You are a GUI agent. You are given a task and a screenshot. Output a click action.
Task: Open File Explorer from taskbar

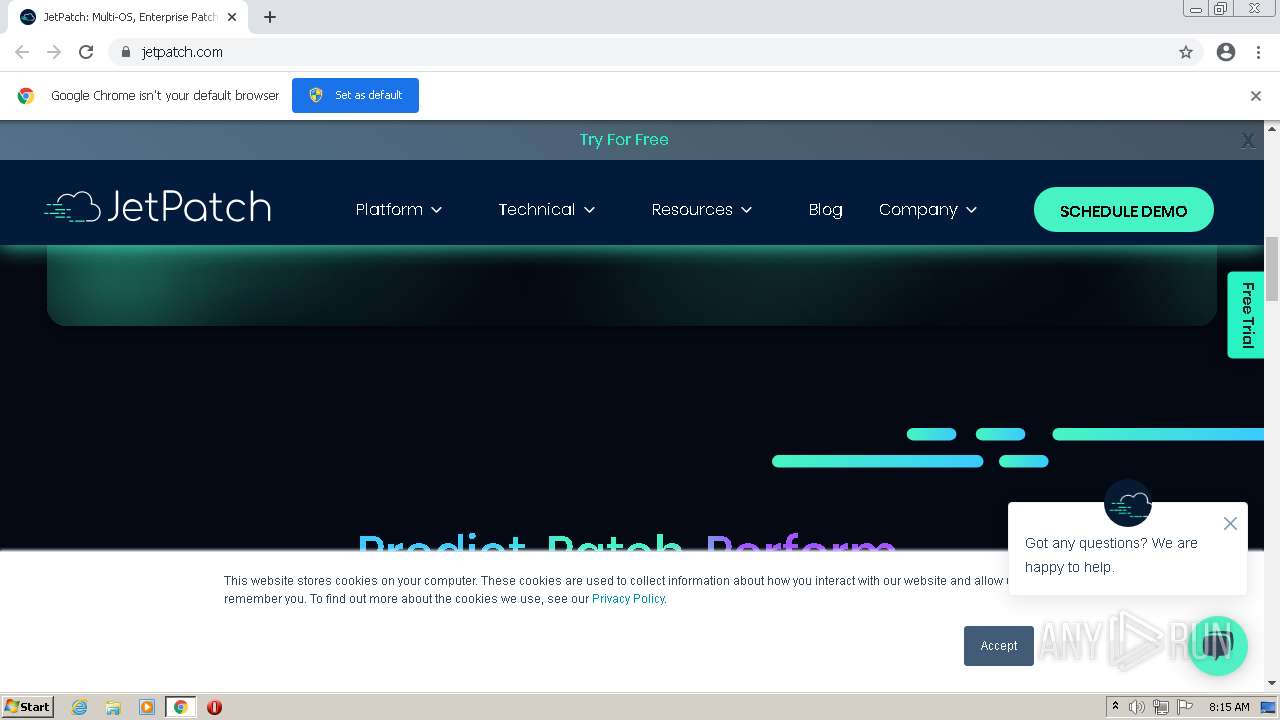pyautogui.click(x=113, y=707)
